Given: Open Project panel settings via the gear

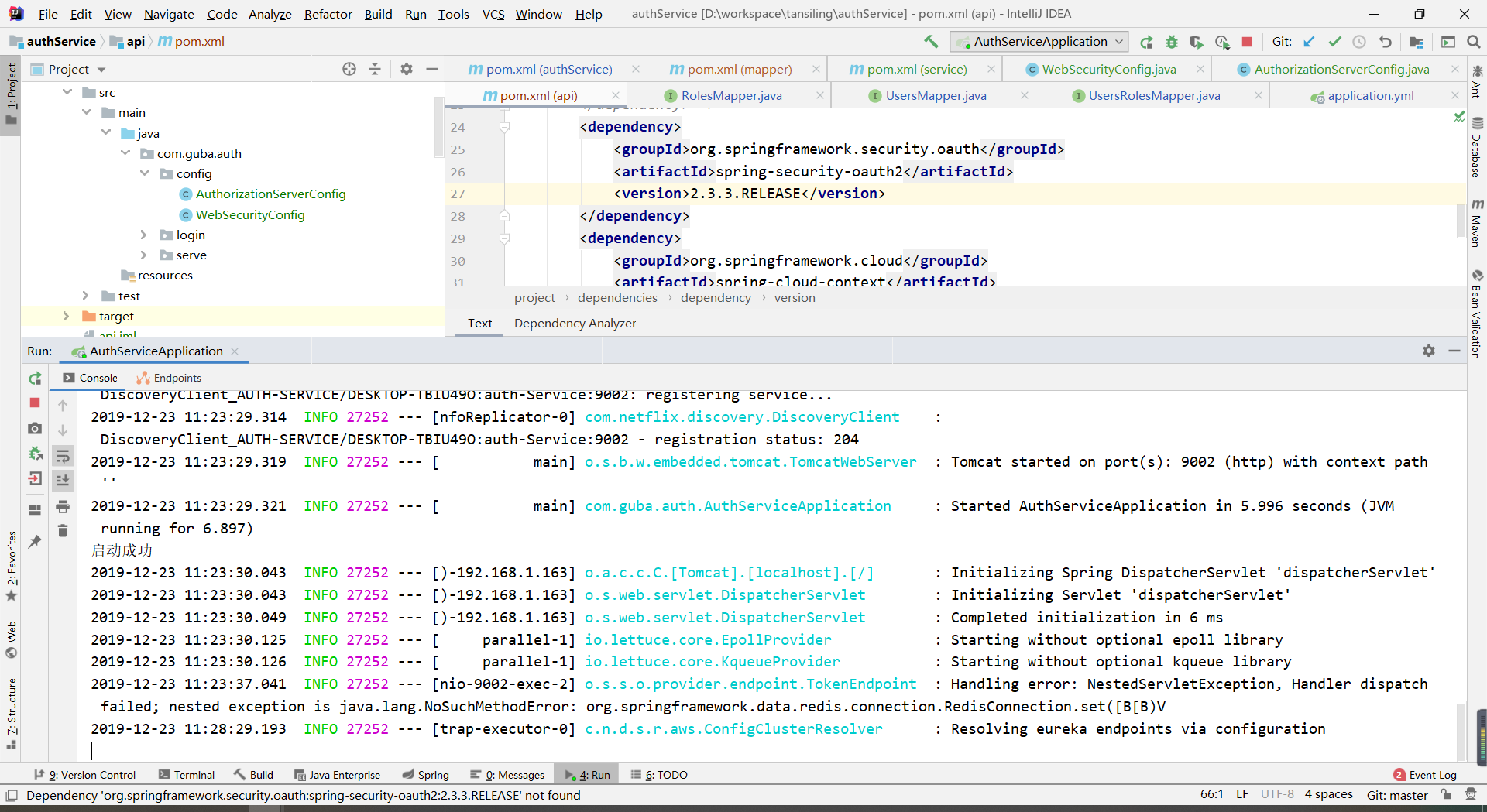Looking at the screenshot, I should pos(407,69).
